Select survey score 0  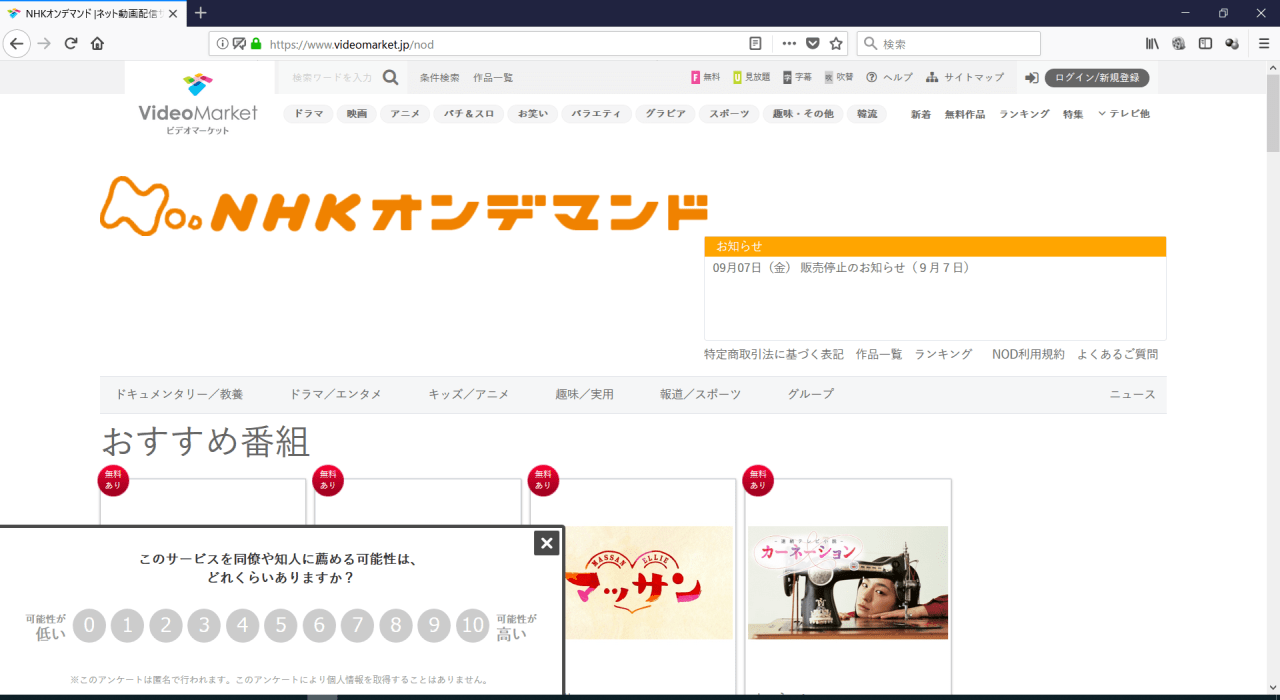coord(89,626)
